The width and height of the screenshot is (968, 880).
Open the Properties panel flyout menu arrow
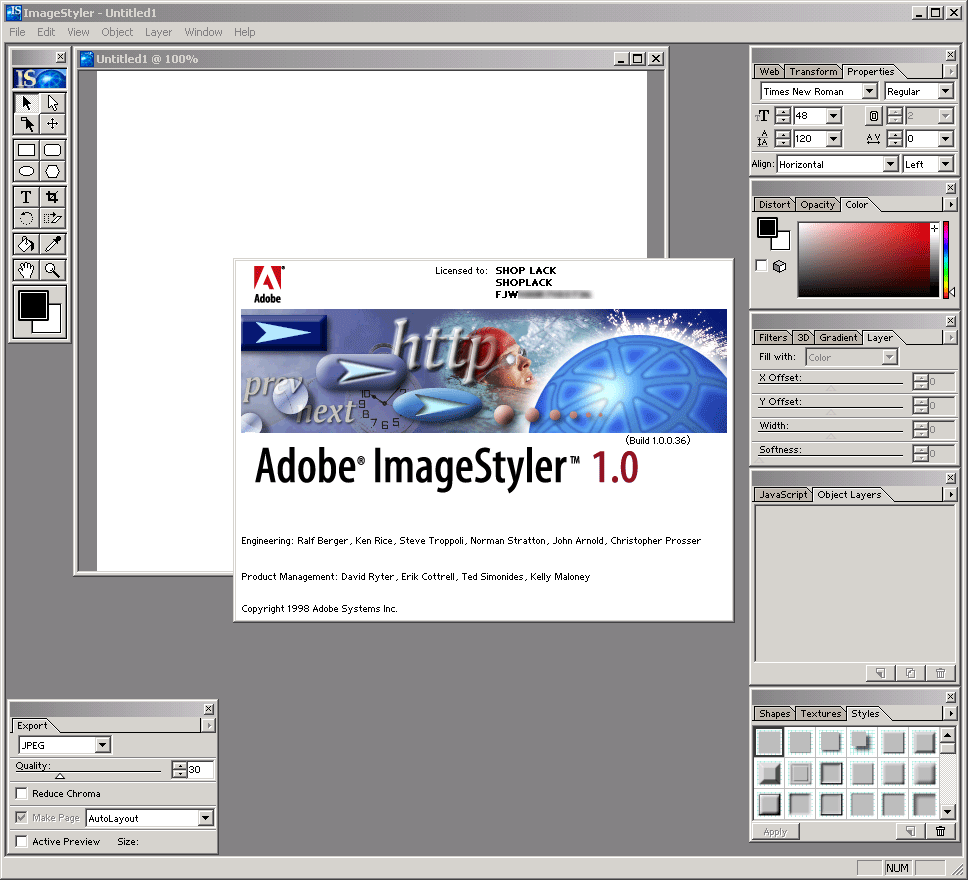coord(950,72)
